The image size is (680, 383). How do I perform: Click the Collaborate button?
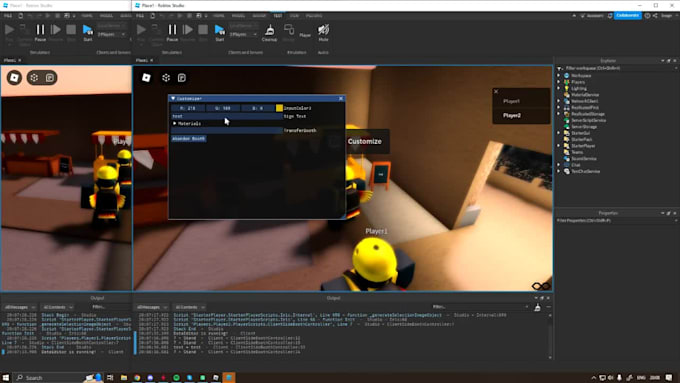click(x=627, y=16)
